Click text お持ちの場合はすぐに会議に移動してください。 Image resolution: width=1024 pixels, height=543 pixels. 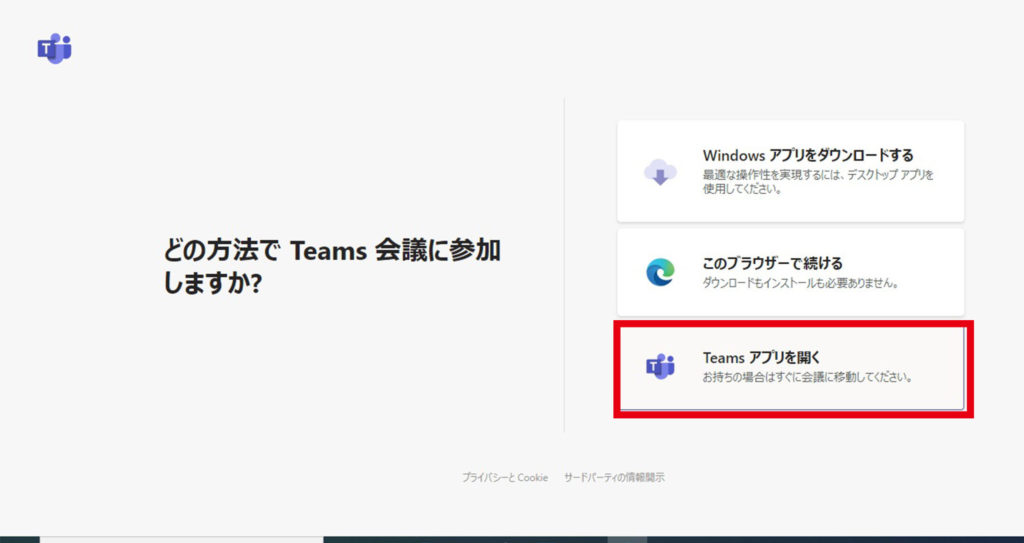pyautogui.click(x=807, y=378)
